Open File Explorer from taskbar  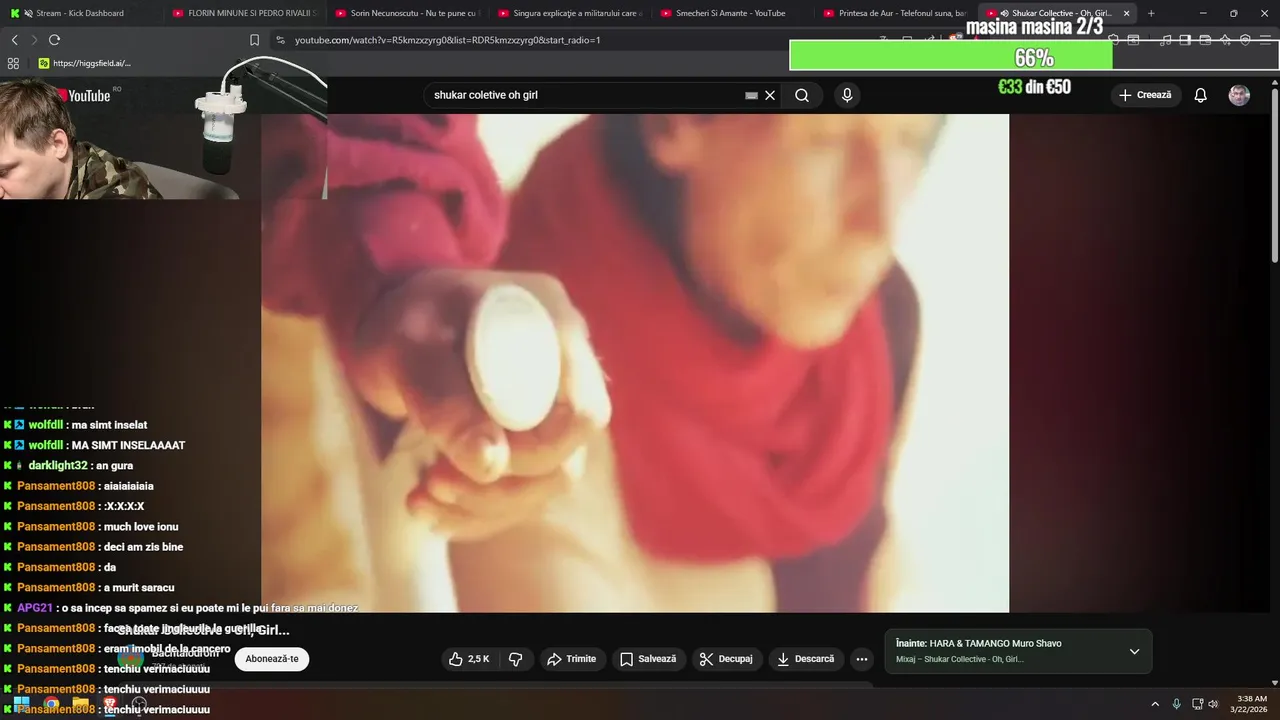click(81, 704)
